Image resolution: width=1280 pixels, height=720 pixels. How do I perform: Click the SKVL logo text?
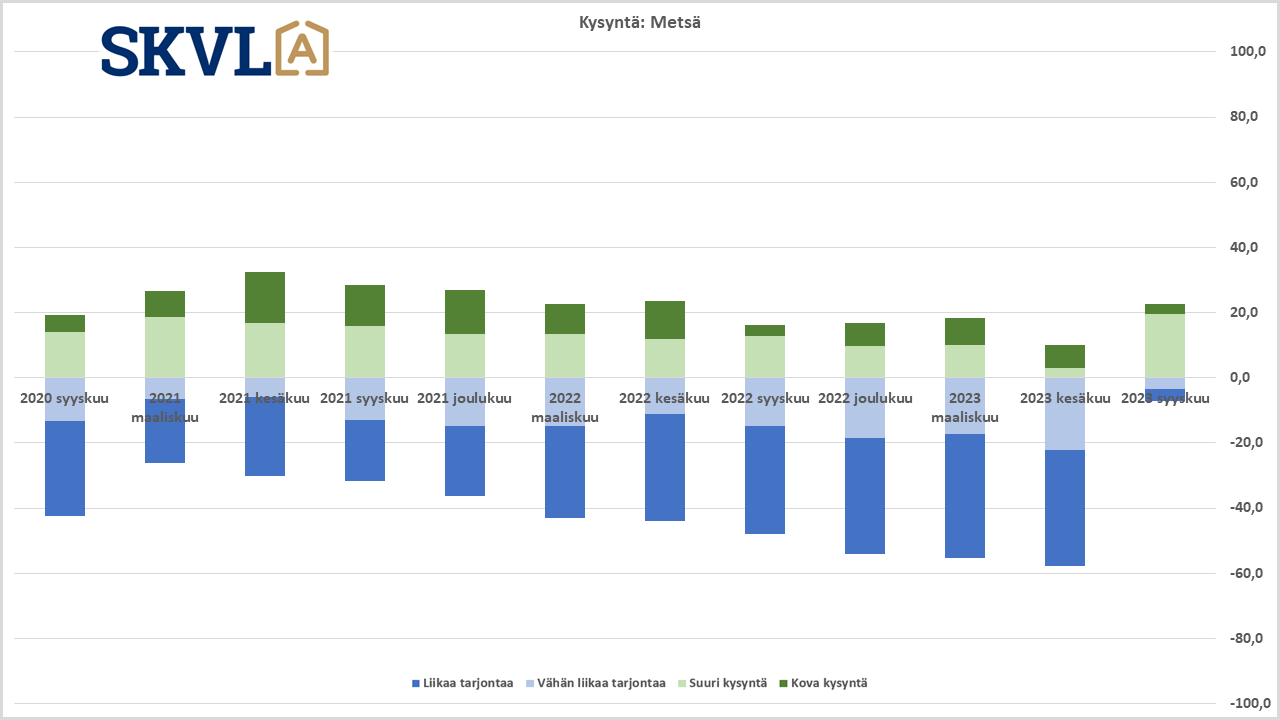(x=185, y=51)
